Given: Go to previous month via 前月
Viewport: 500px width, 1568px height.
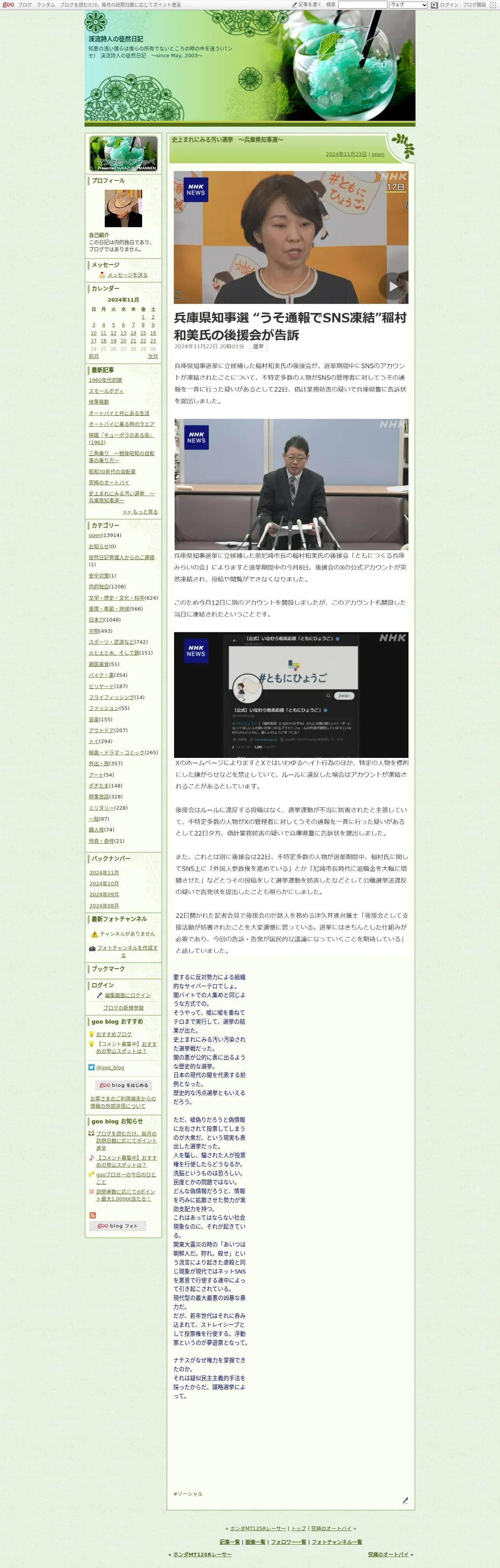Looking at the screenshot, I should point(94,357).
